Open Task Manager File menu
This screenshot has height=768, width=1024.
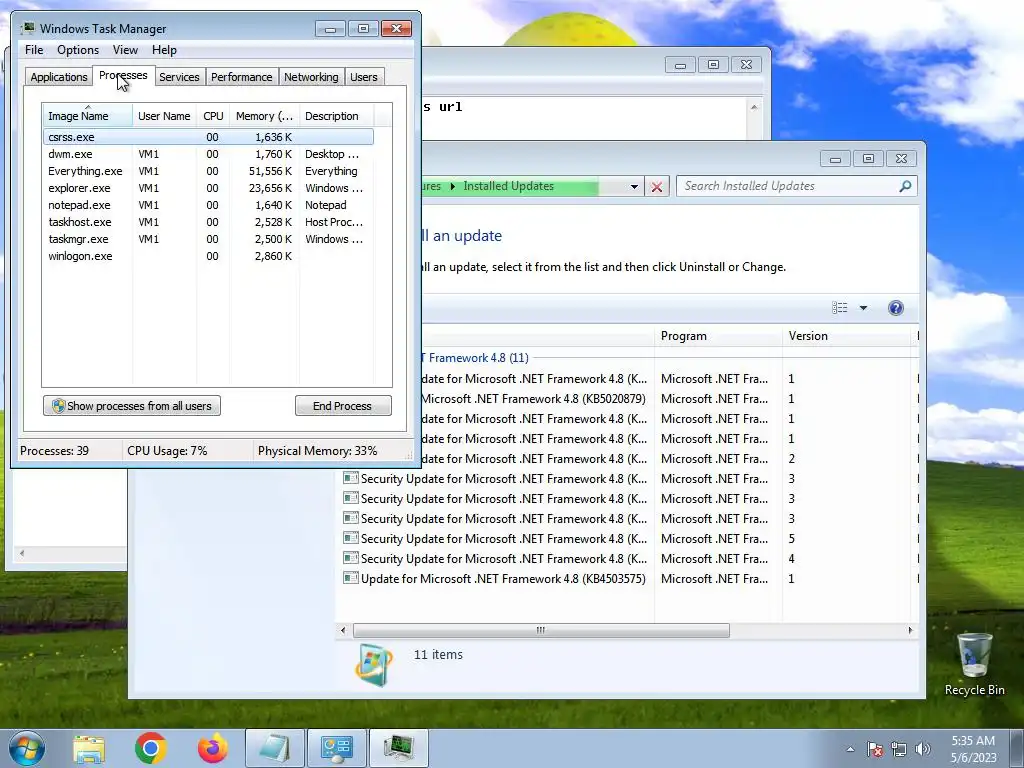point(34,50)
